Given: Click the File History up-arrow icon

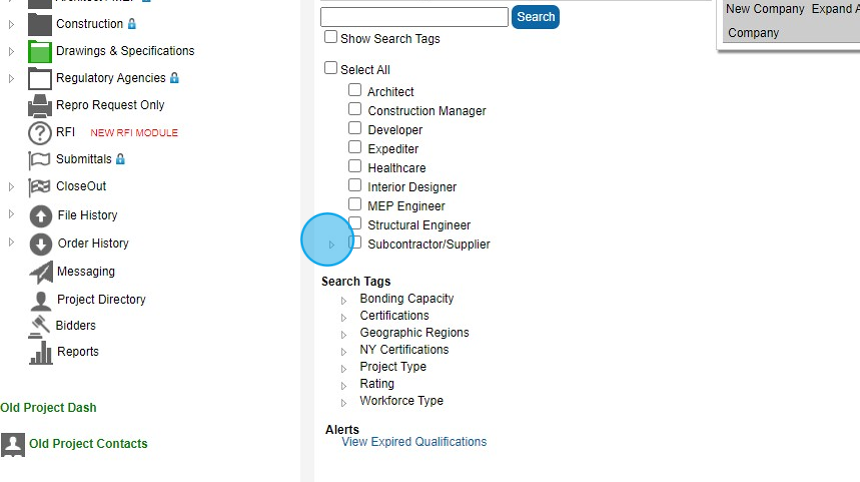Looking at the screenshot, I should [x=40, y=216].
